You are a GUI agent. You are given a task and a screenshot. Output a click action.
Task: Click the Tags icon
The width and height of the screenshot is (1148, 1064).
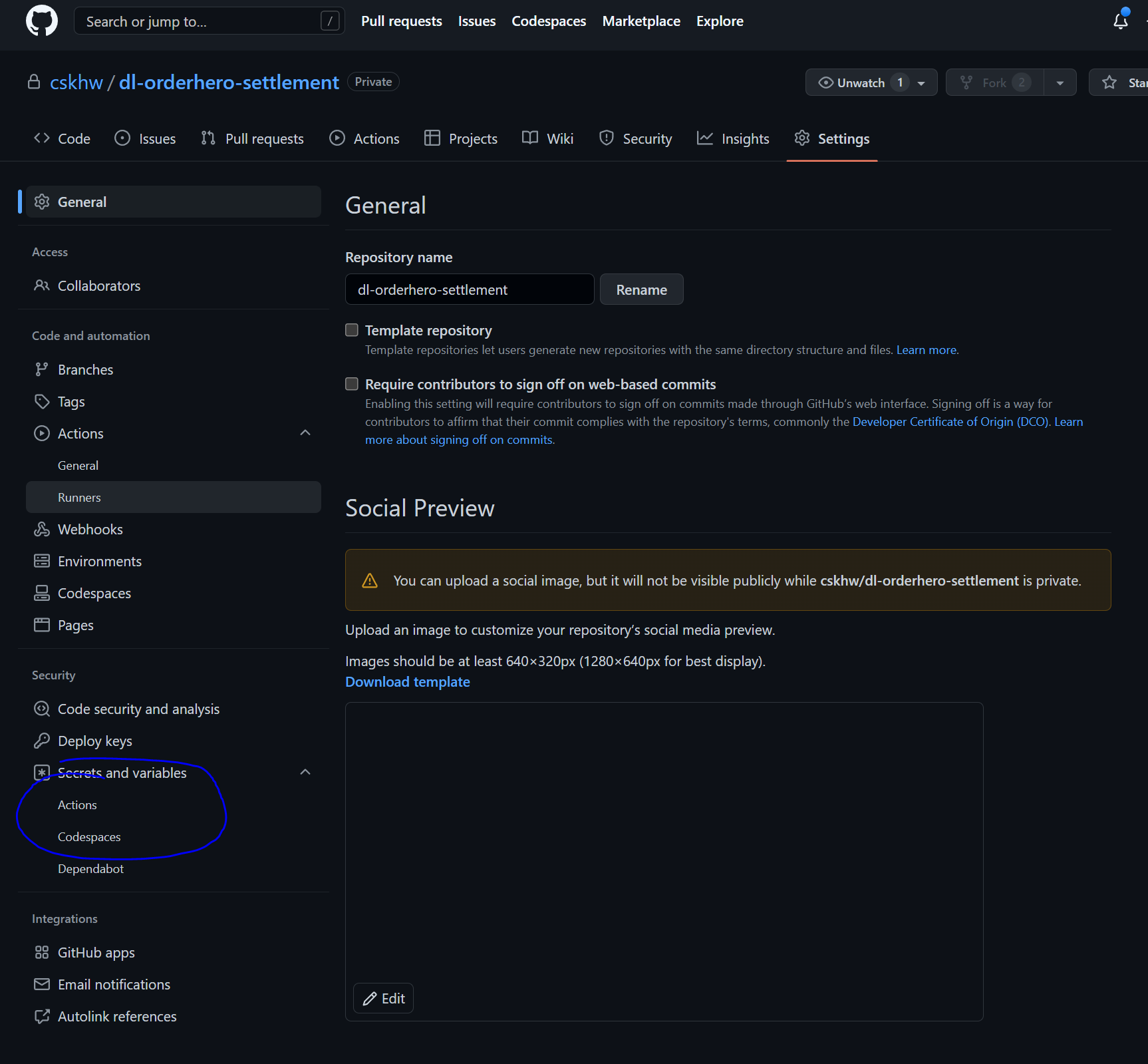[42, 401]
